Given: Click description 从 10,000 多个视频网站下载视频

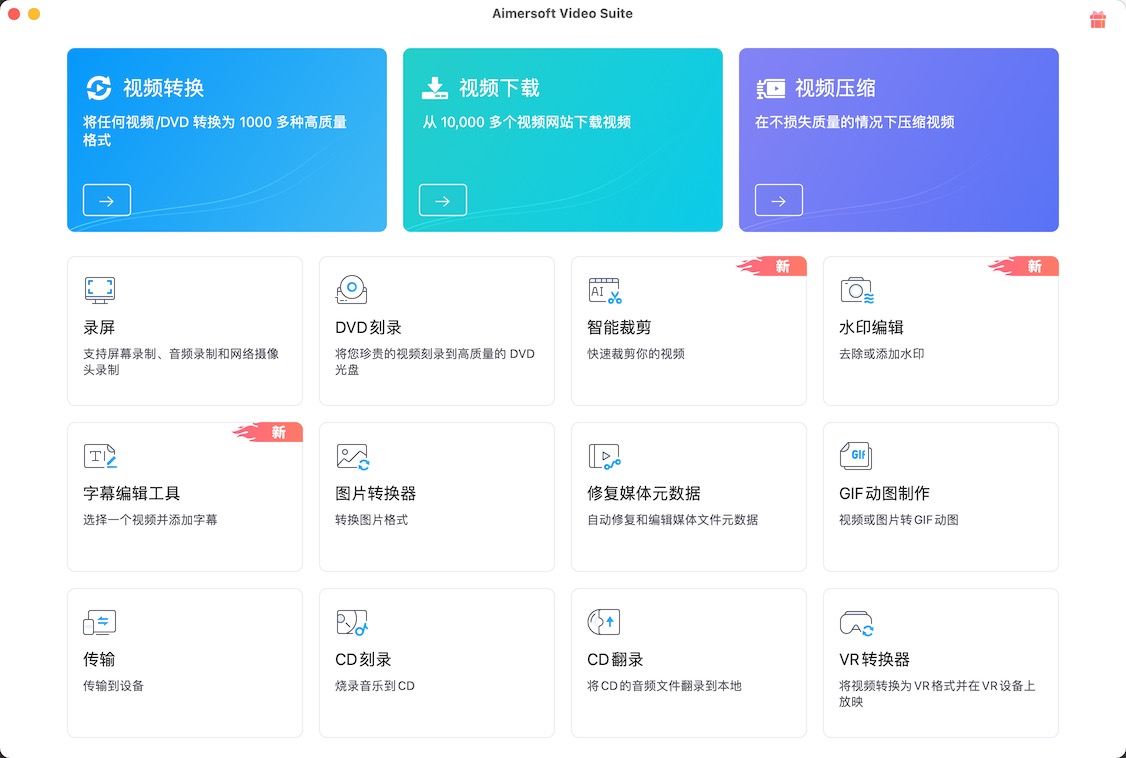Looking at the screenshot, I should point(526,122).
